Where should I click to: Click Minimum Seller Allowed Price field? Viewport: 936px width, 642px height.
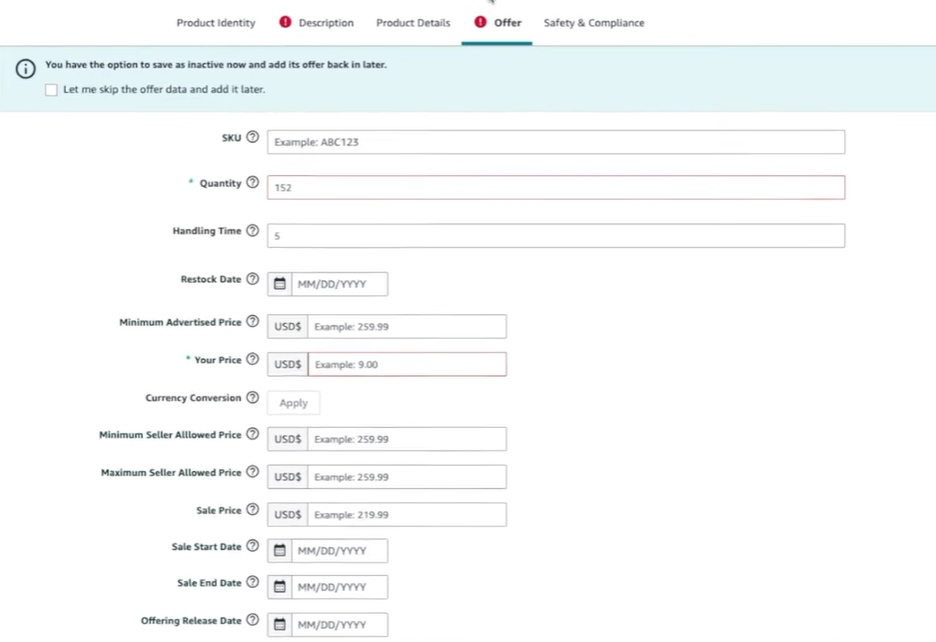[407, 439]
